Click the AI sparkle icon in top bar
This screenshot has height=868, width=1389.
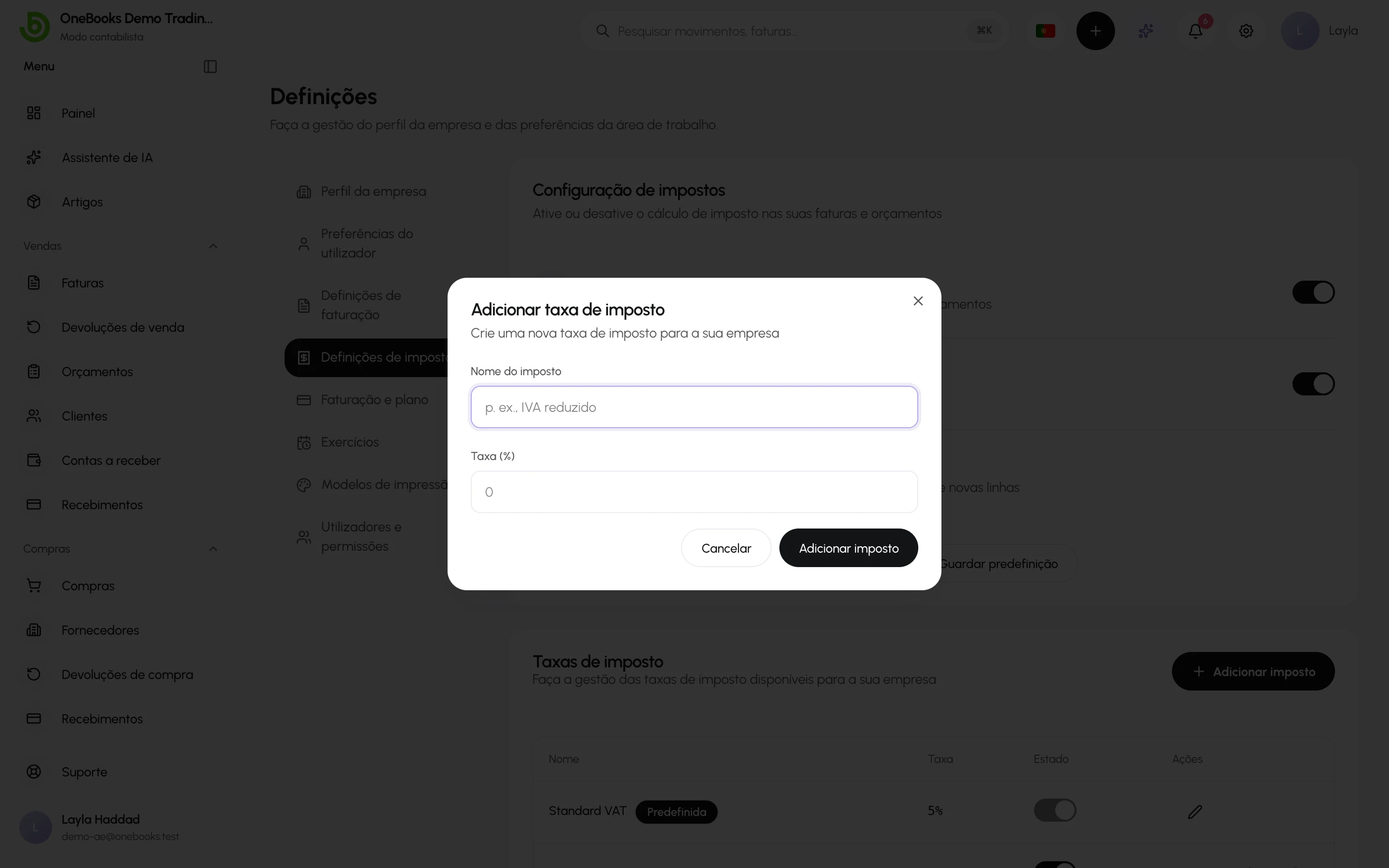1145,31
